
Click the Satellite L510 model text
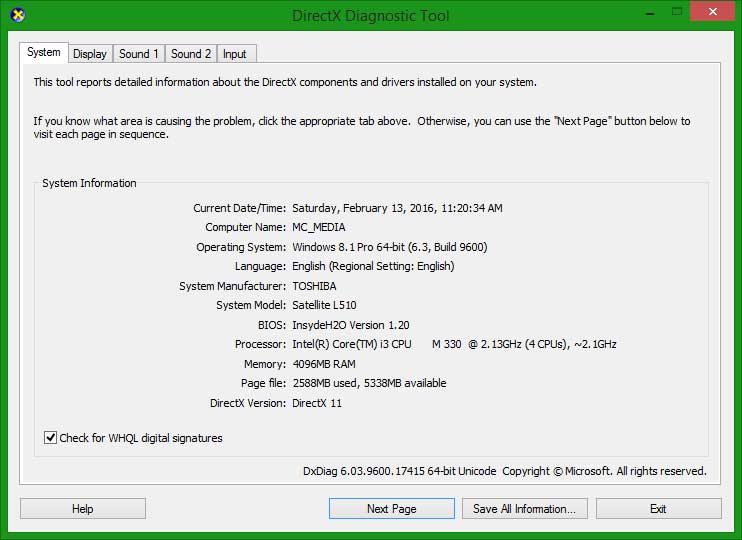[x=324, y=305]
